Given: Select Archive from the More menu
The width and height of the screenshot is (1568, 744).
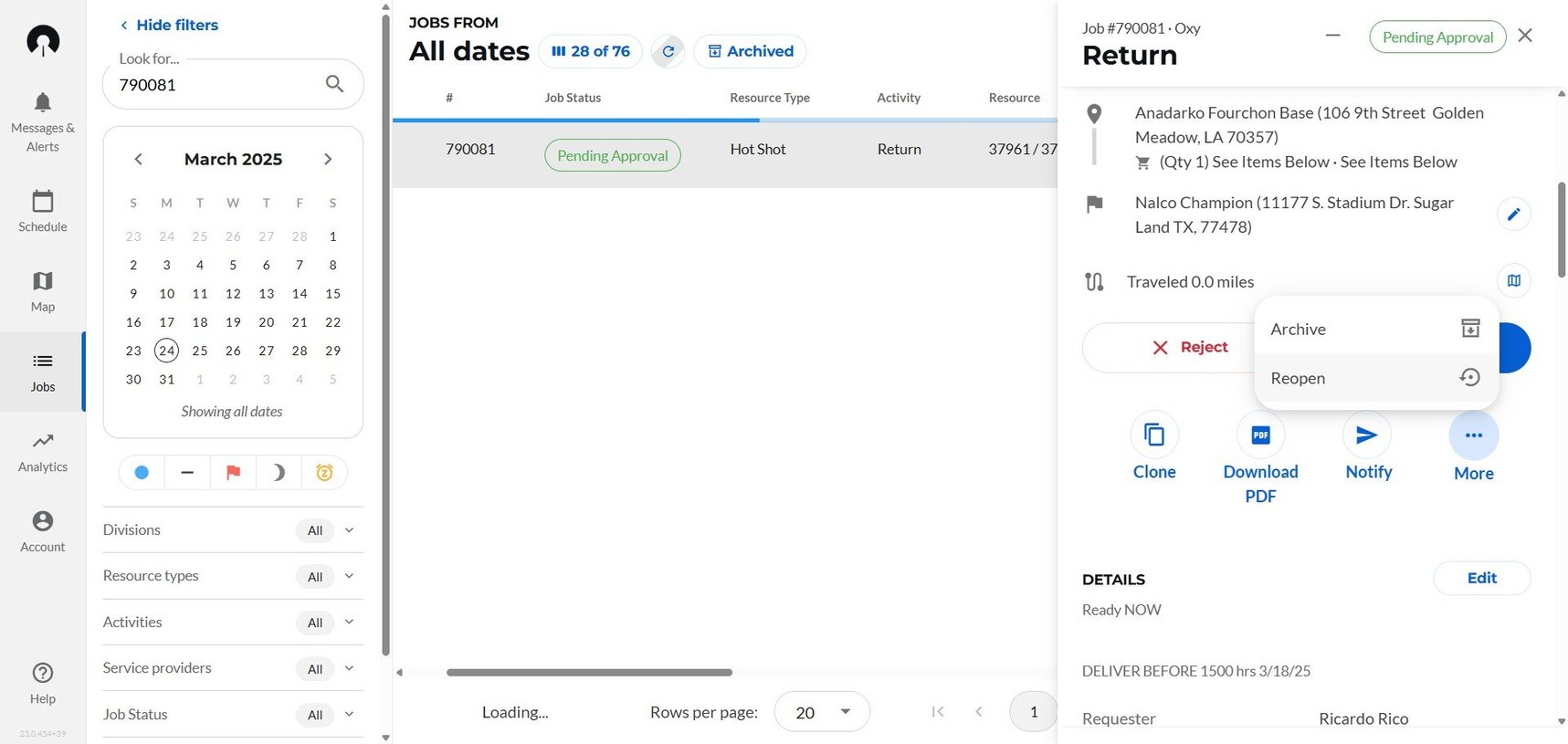Looking at the screenshot, I should pyautogui.click(x=1375, y=330).
